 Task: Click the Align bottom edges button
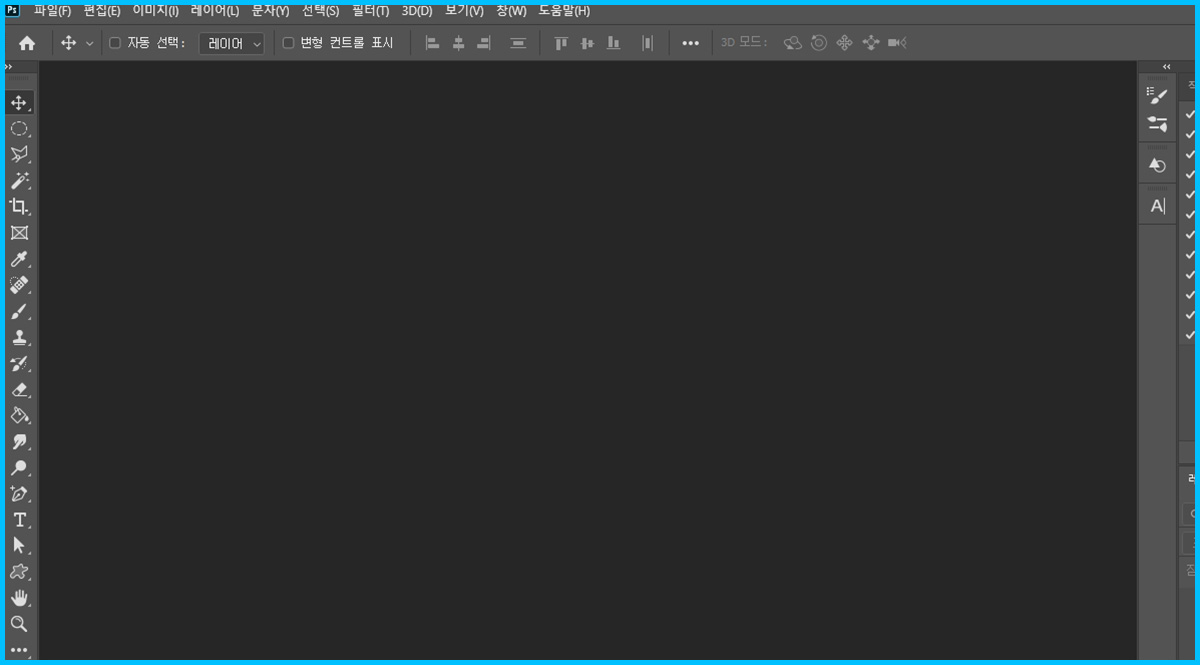[613, 43]
